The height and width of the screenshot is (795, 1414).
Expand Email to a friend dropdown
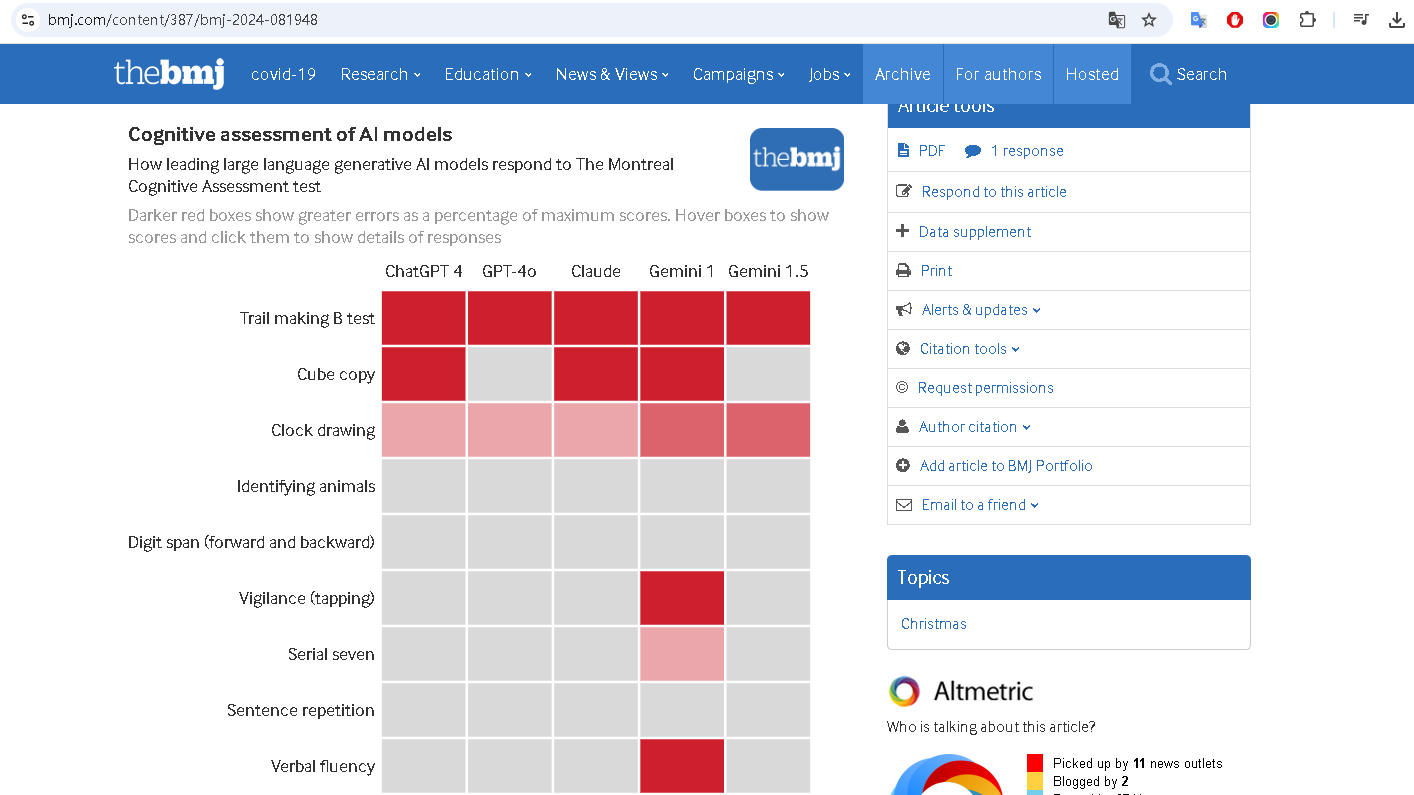[x=980, y=505]
